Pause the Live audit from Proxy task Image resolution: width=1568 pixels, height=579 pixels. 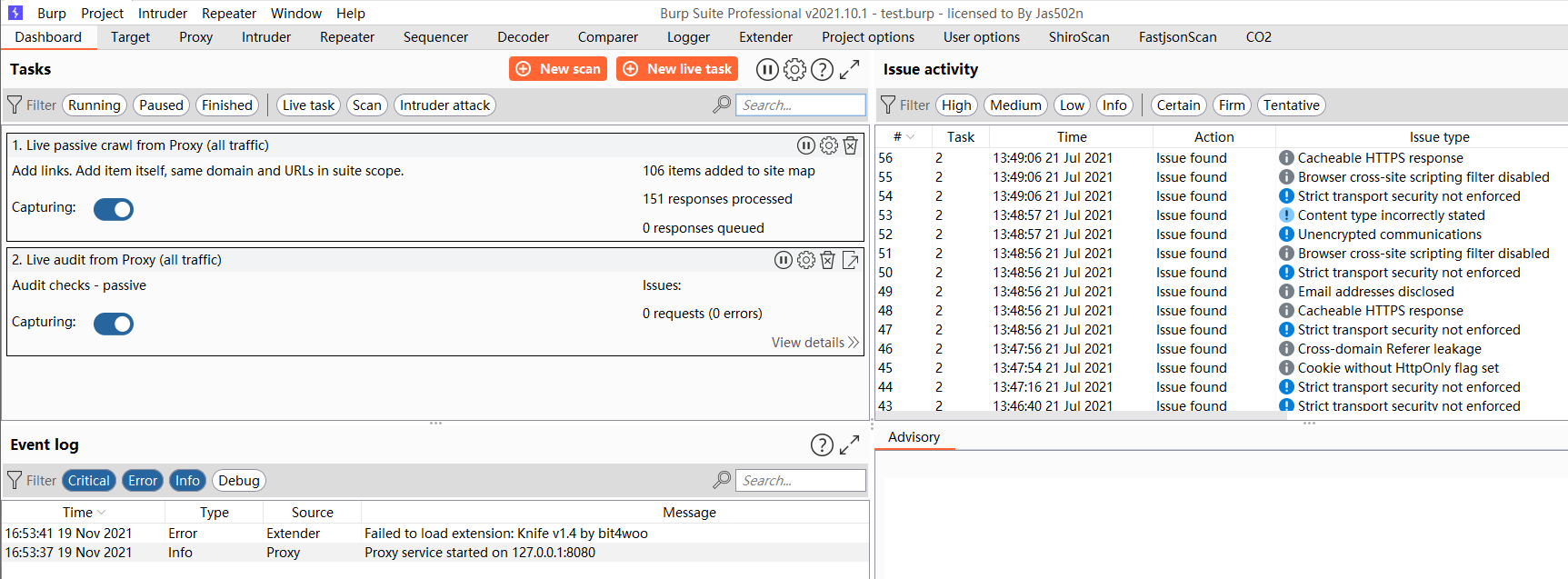(x=784, y=260)
